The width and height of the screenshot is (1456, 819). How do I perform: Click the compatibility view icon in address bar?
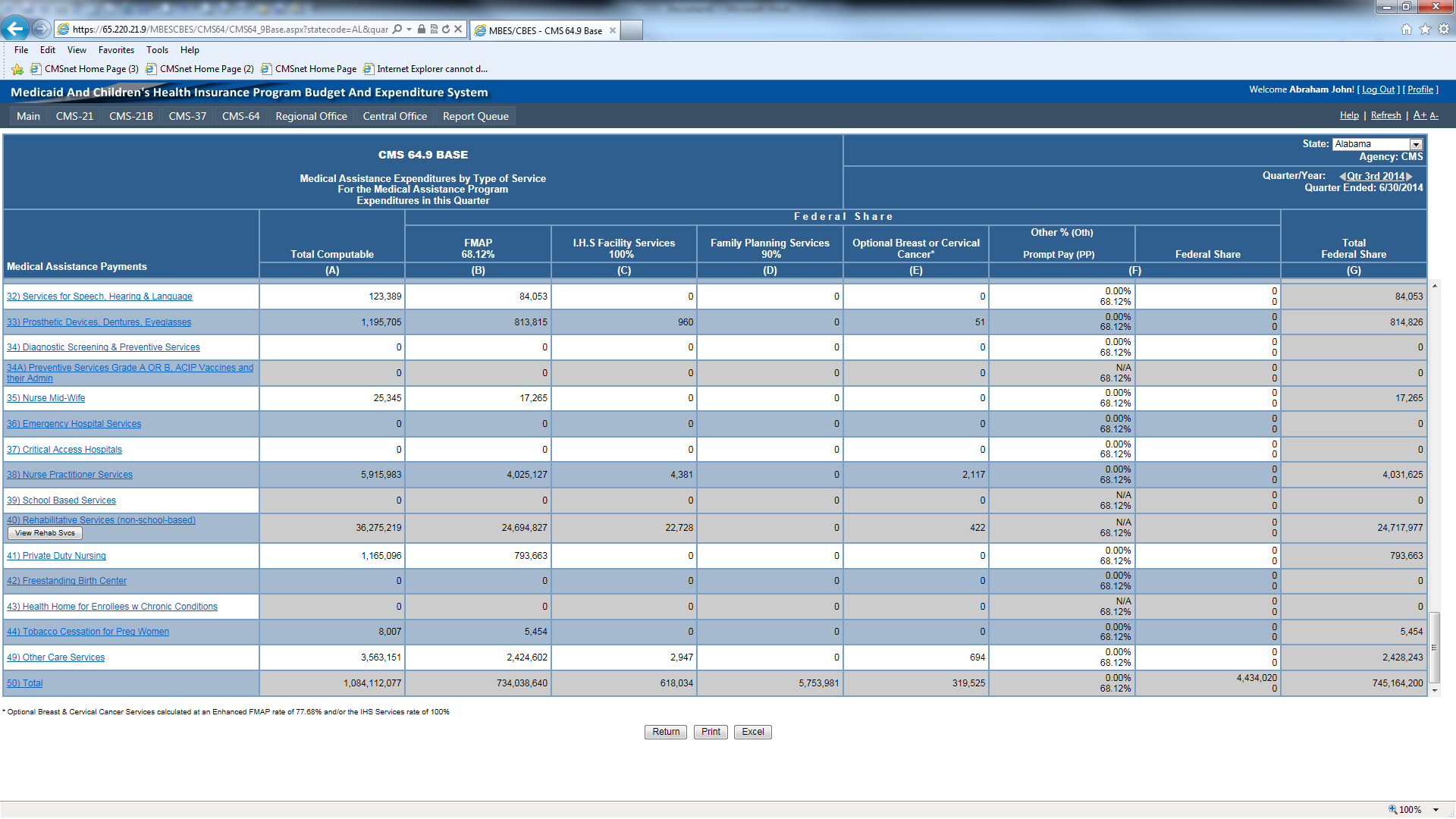(x=434, y=30)
